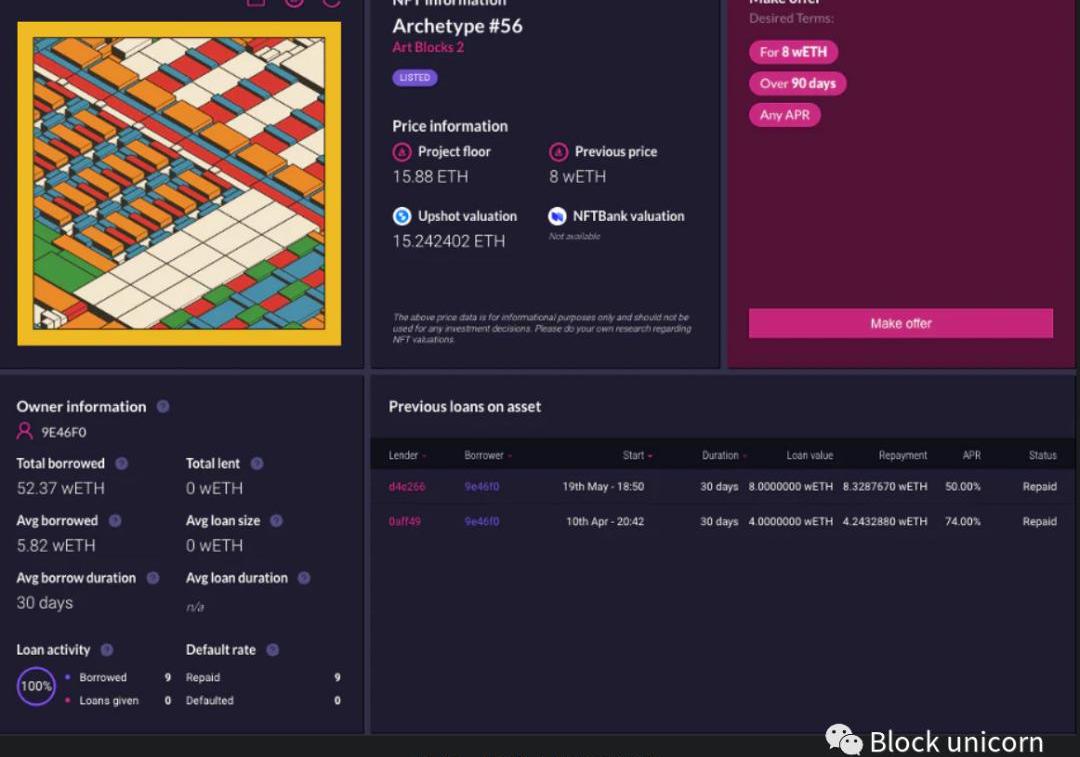Open the tooltip icon beside Avg loan size

pyautogui.click(x=276, y=521)
